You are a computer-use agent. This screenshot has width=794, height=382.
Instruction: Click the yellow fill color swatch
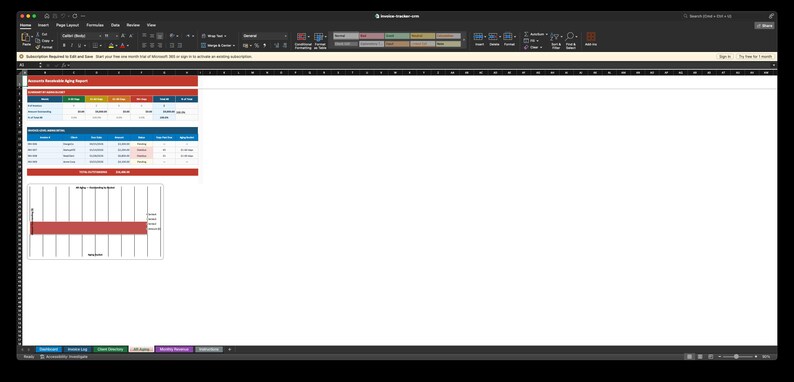tap(111, 46)
